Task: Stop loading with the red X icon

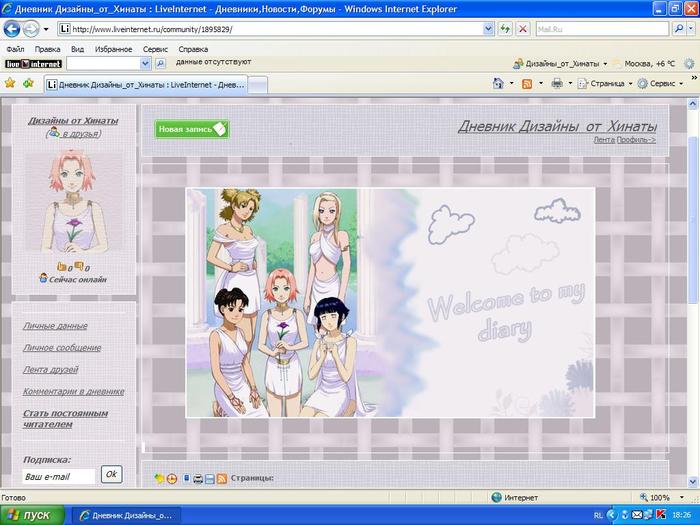Action: (522, 29)
